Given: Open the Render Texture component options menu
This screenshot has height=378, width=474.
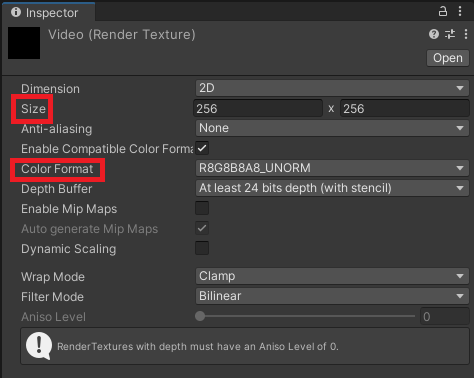Looking at the screenshot, I should tap(466, 34).
